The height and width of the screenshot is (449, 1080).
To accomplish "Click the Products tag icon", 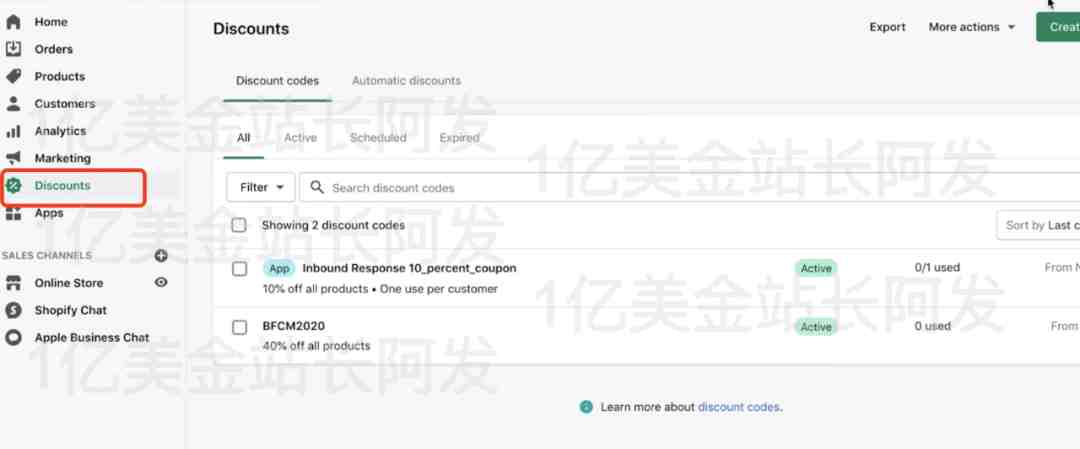I will point(13,76).
